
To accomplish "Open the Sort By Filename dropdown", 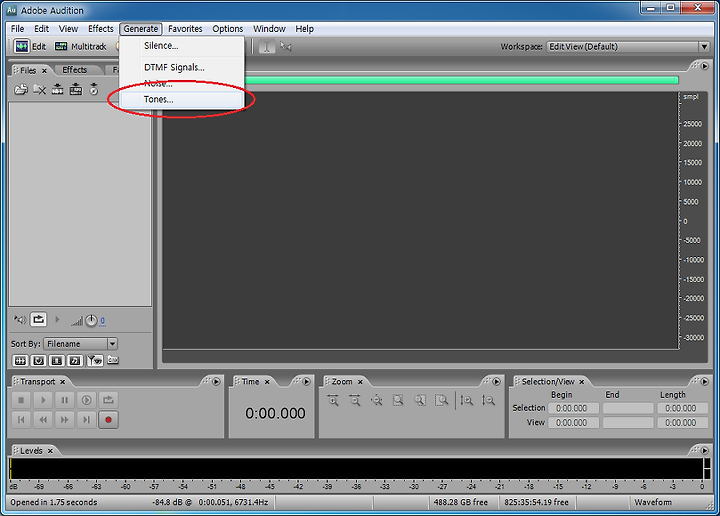I will 80,344.
